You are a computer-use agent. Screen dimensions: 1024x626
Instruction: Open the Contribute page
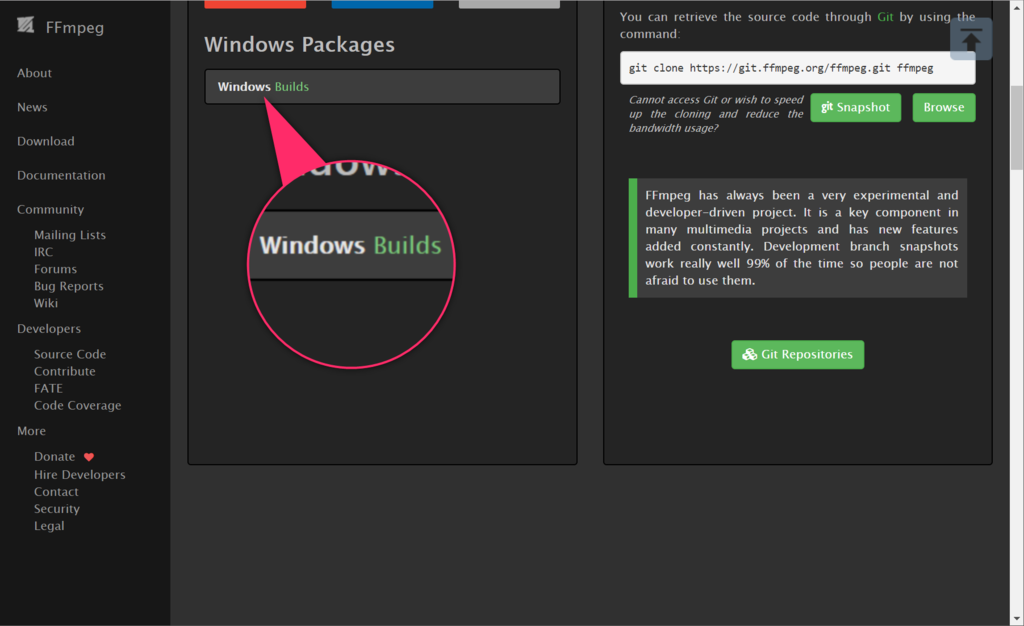tap(65, 371)
